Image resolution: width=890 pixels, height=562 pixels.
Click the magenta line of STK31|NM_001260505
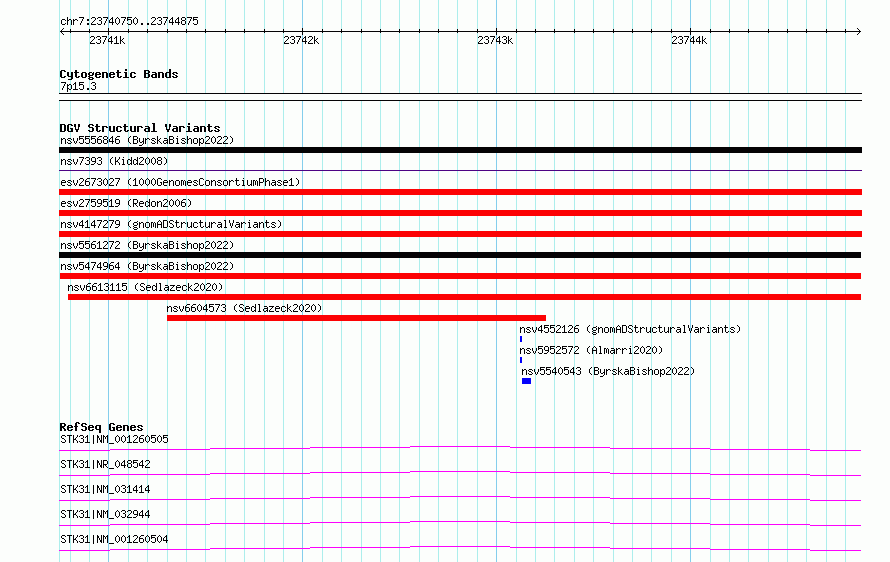tap(460, 448)
